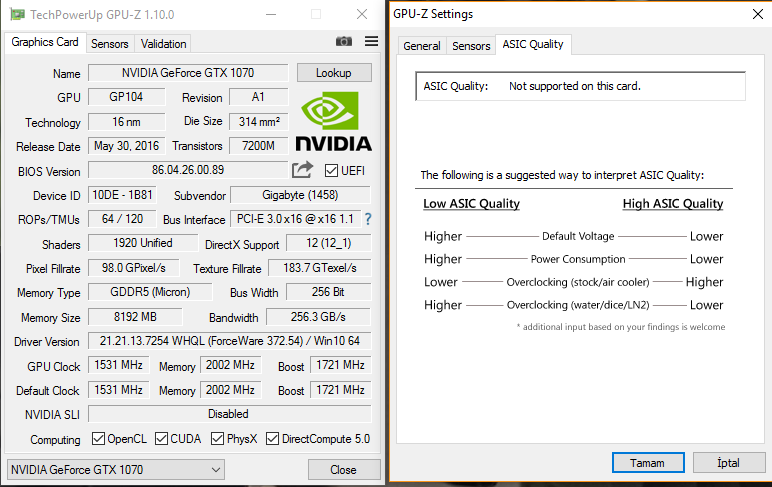Click the Bus Width value 256 Bit

(x=328, y=292)
